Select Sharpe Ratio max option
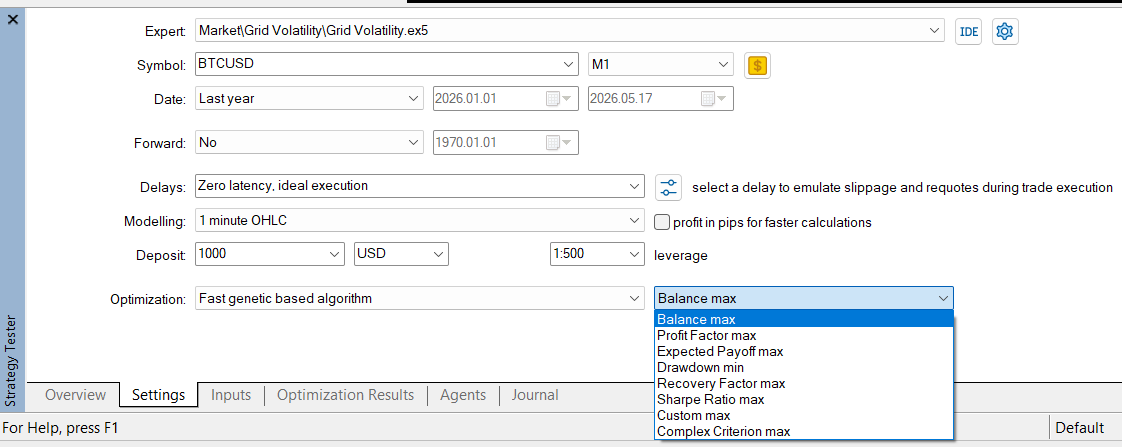This screenshot has height=447, width=1122. click(x=804, y=400)
